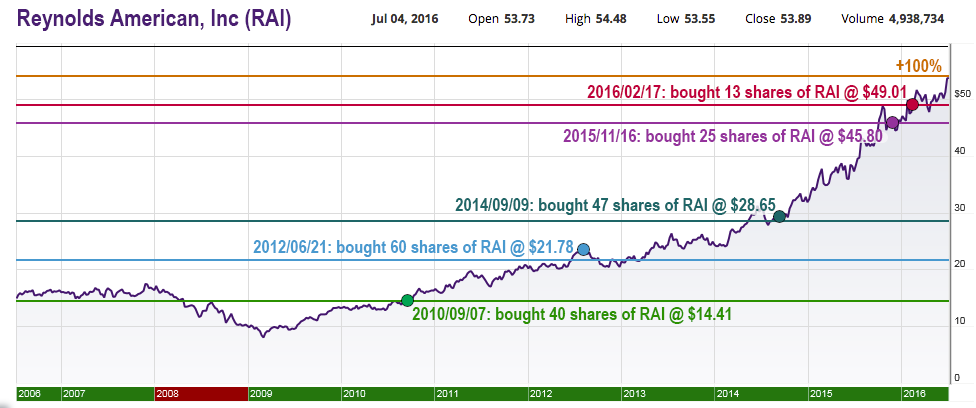Click the Reynolds American, Inc (RAI) title

[154, 19]
